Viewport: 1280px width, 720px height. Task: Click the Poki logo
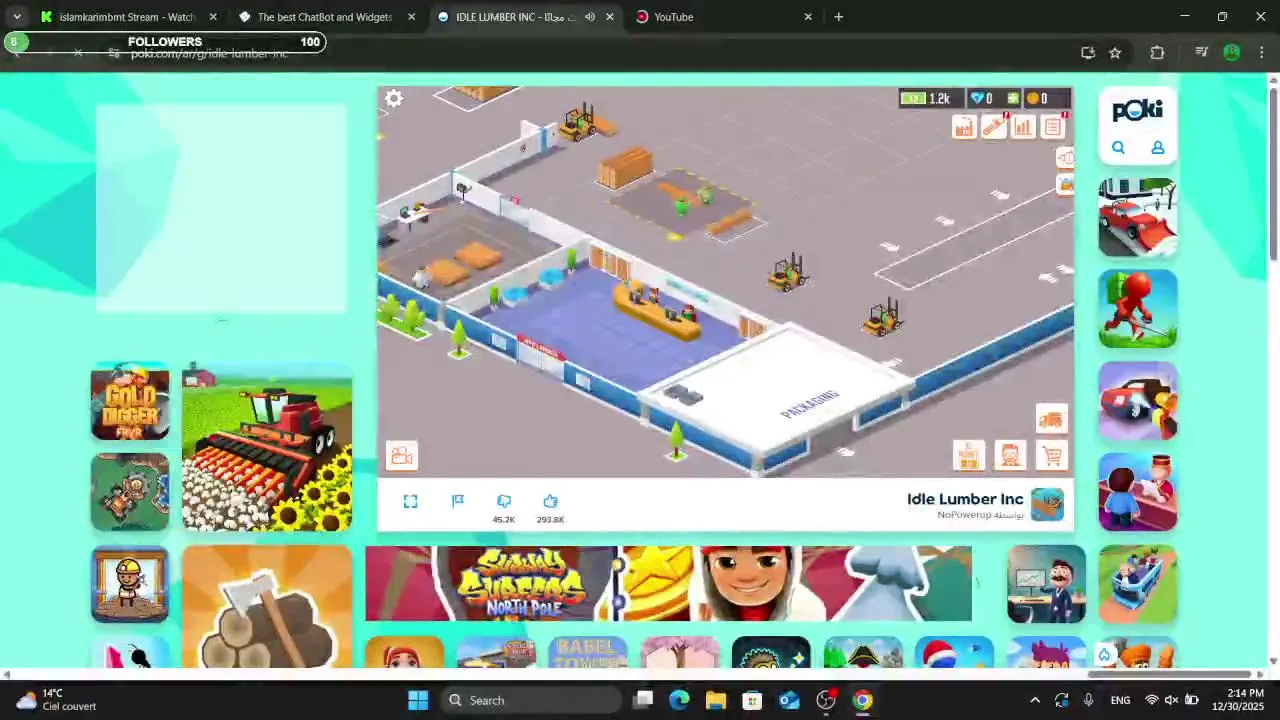(x=1138, y=110)
